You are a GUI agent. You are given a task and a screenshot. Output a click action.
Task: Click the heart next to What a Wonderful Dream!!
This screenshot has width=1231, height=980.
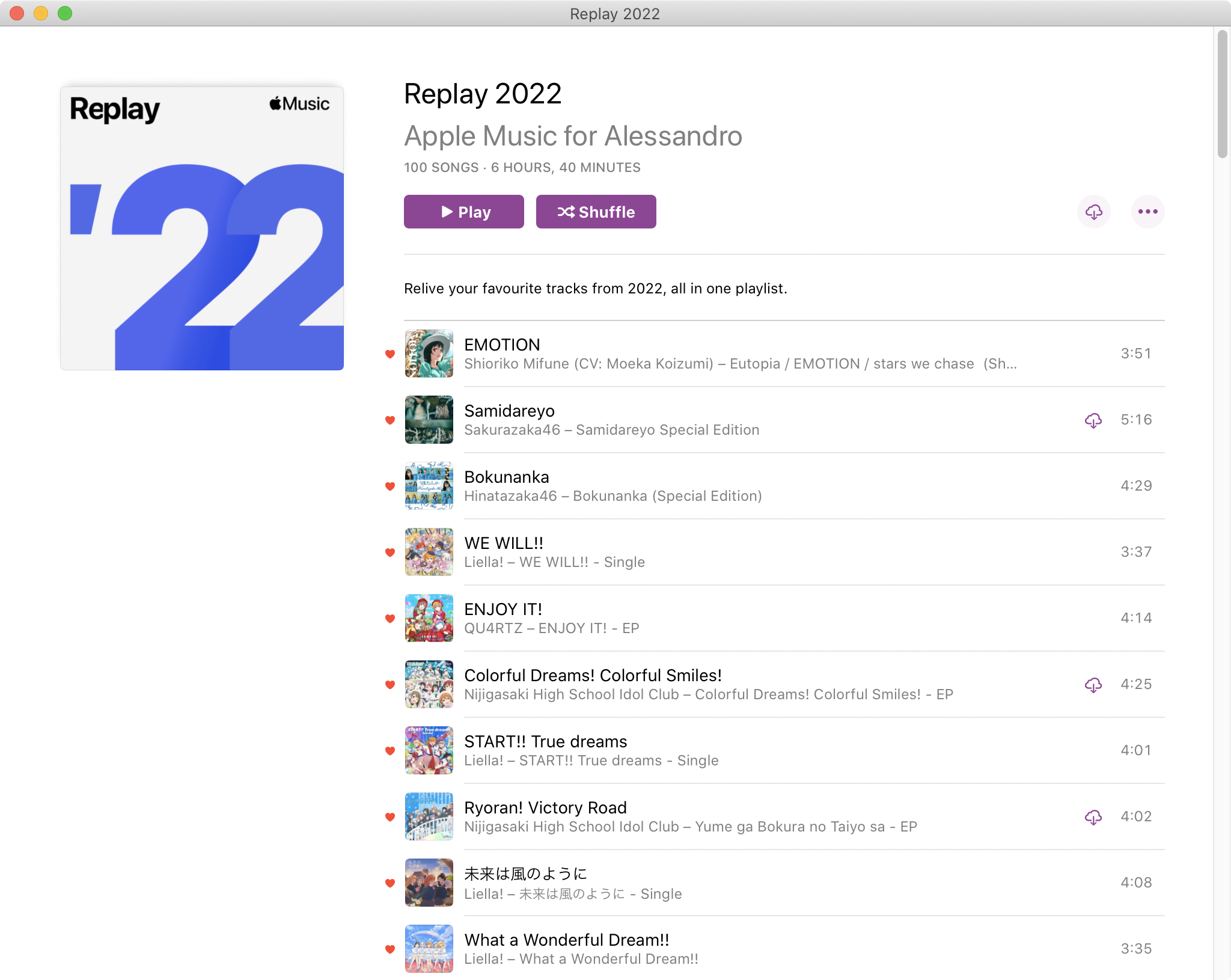(390, 948)
